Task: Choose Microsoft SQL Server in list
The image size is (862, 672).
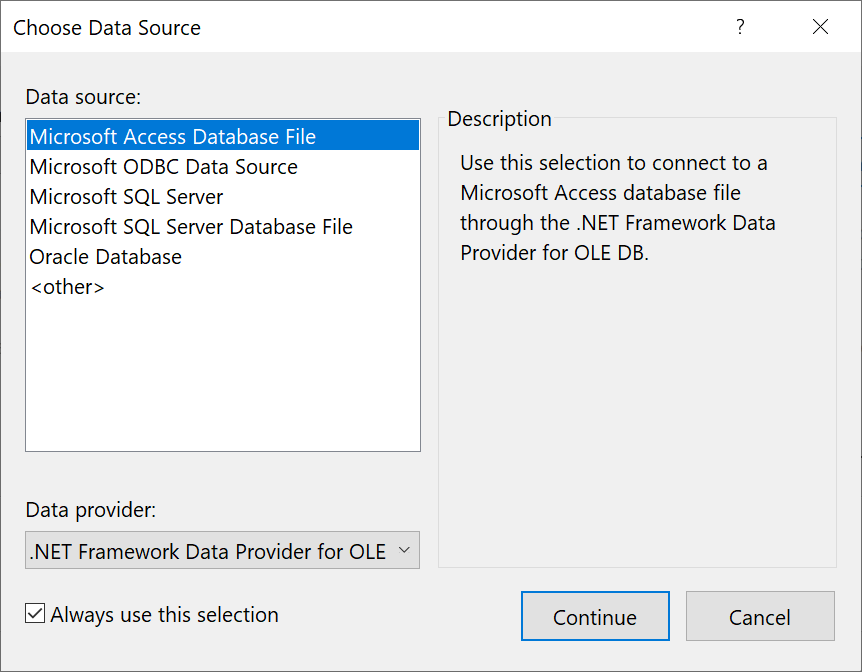Action: [x=223, y=196]
